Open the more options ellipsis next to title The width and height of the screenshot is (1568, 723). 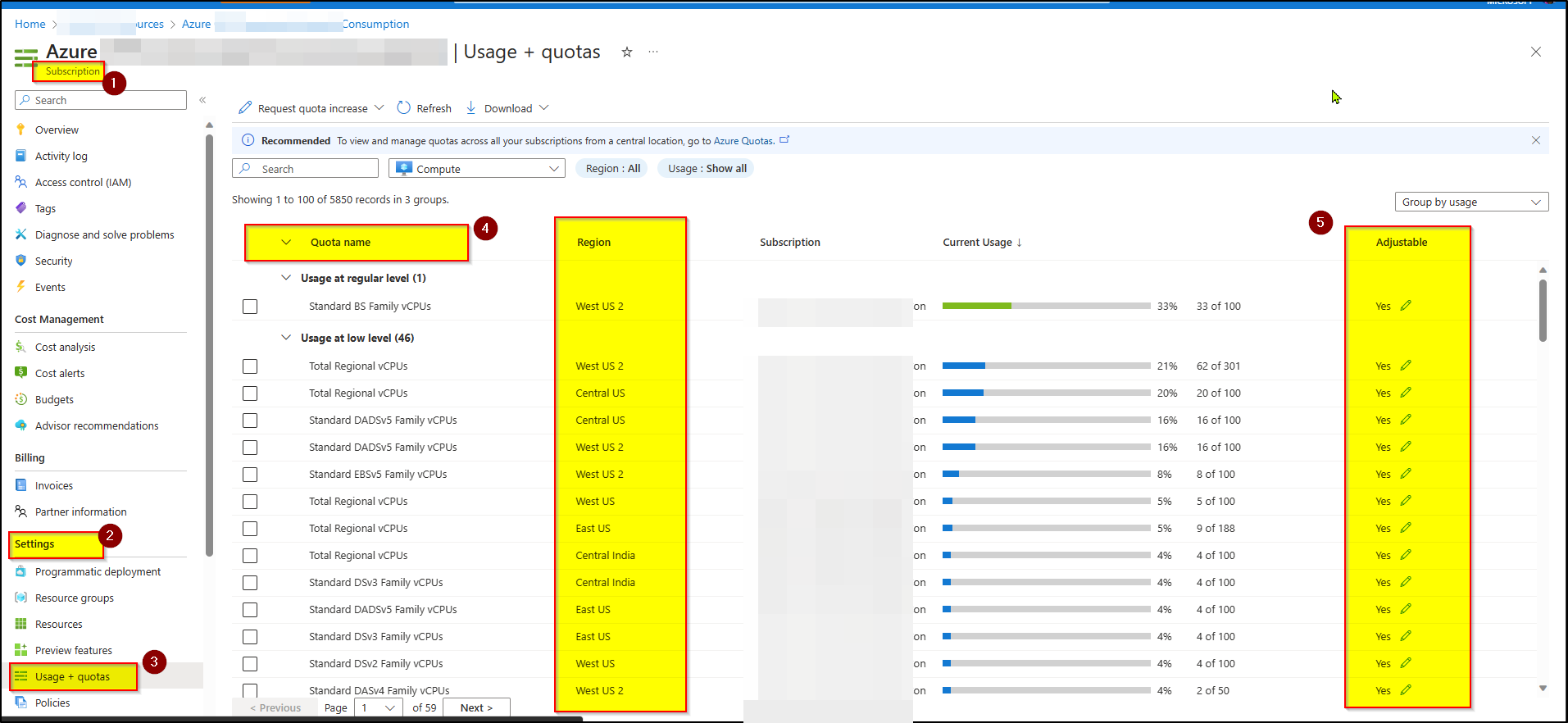pos(653,52)
